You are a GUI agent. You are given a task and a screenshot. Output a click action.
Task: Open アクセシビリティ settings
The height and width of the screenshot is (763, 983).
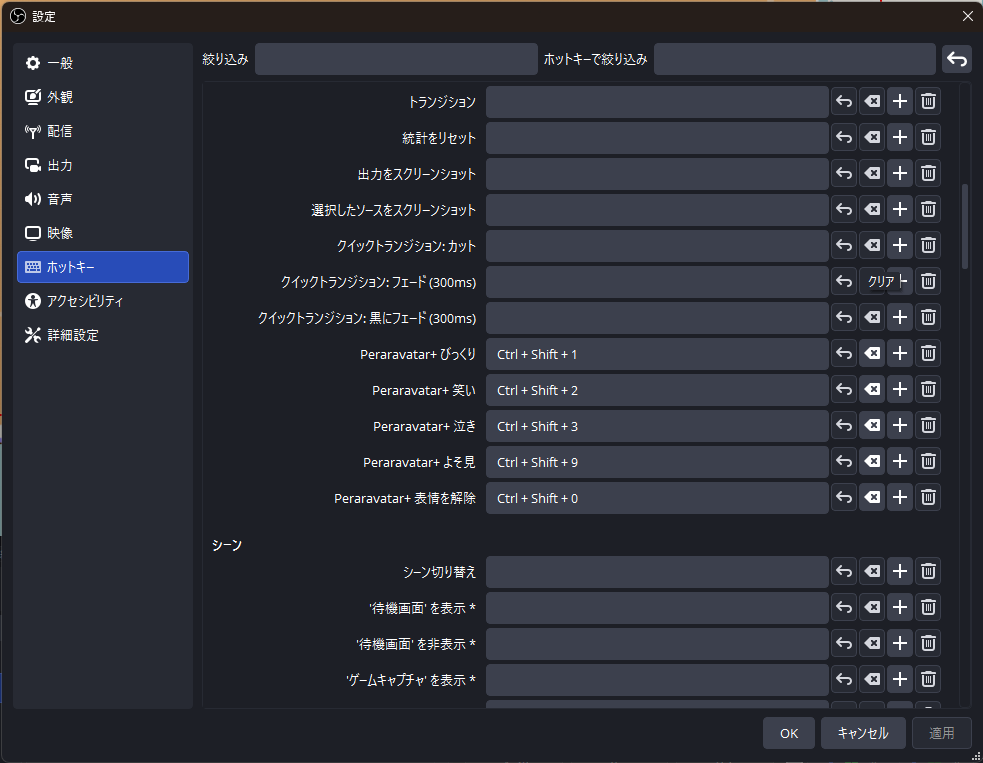point(103,301)
